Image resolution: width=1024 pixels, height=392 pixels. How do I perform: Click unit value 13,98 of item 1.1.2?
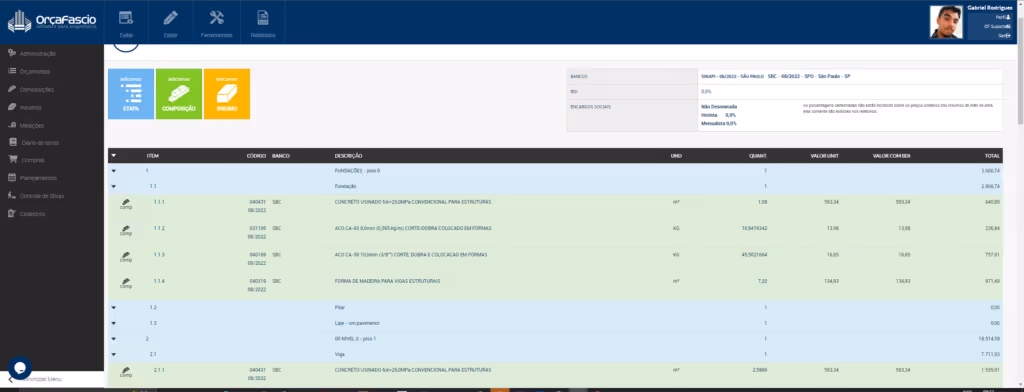832,228
